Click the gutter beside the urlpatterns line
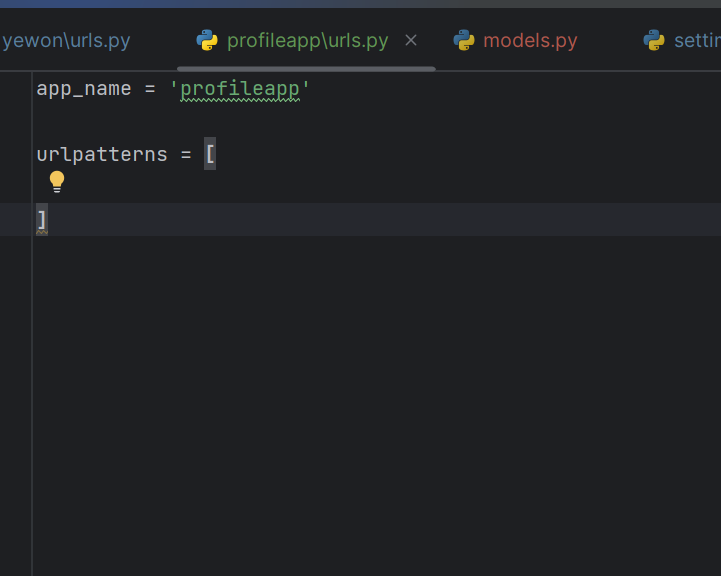 pos(16,154)
